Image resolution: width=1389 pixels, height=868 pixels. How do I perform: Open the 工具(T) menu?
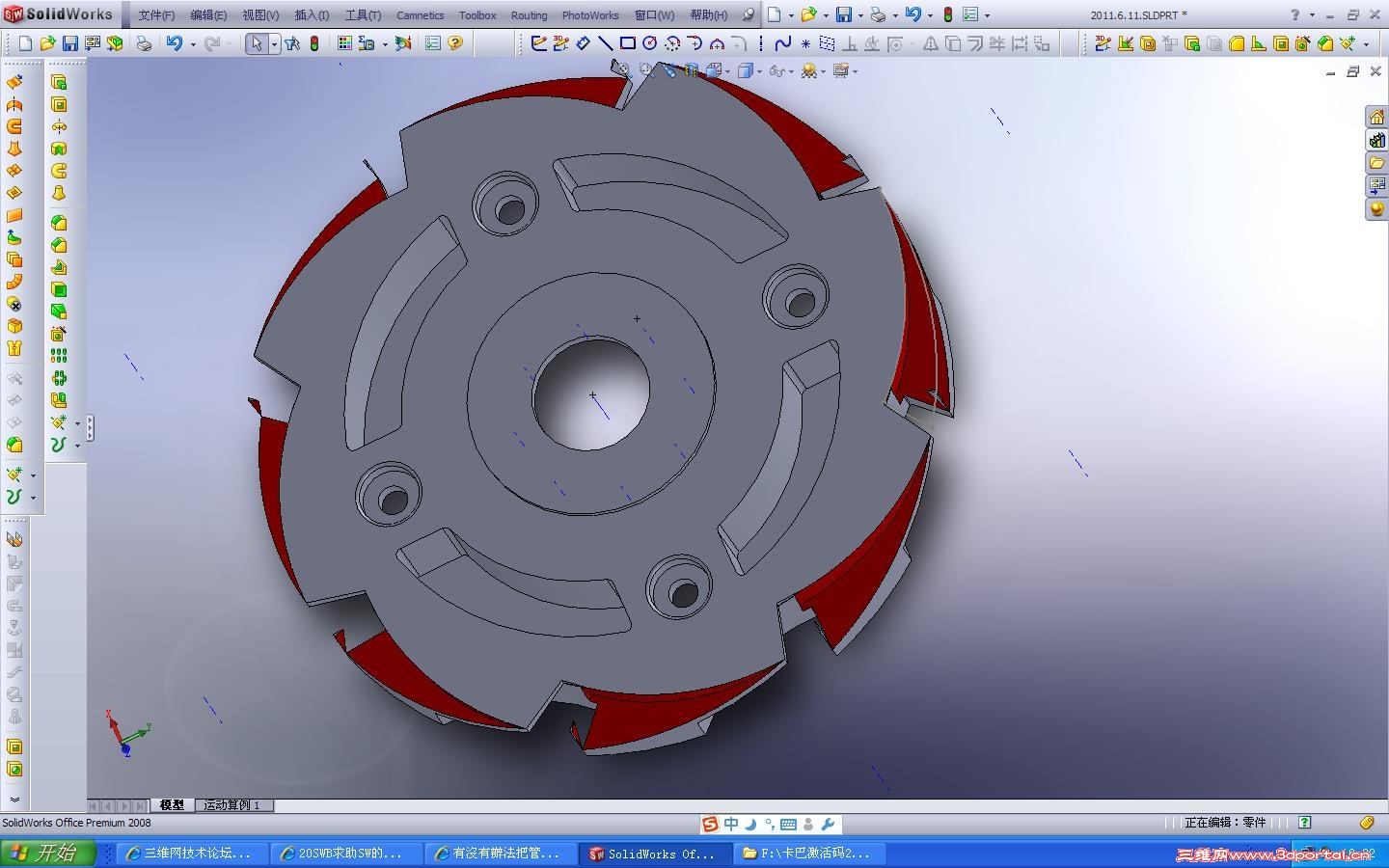(363, 15)
